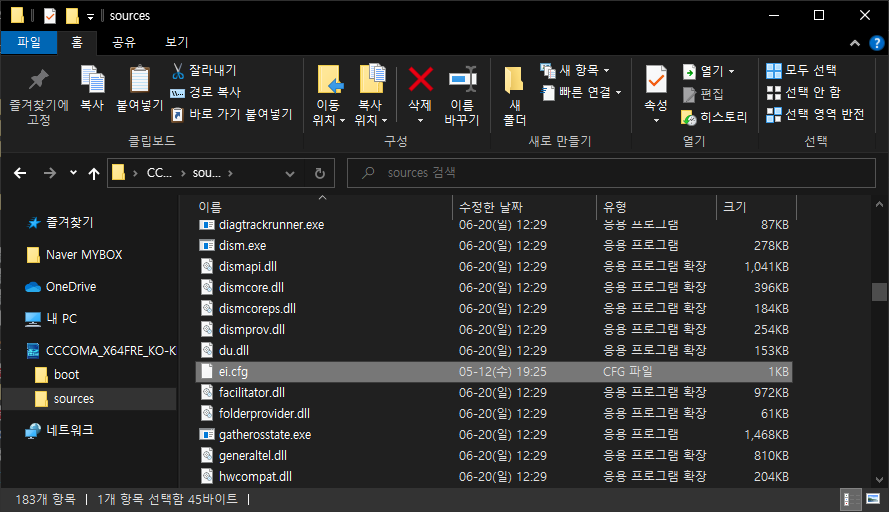Collapse the ribbon with the chevron

[854, 43]
